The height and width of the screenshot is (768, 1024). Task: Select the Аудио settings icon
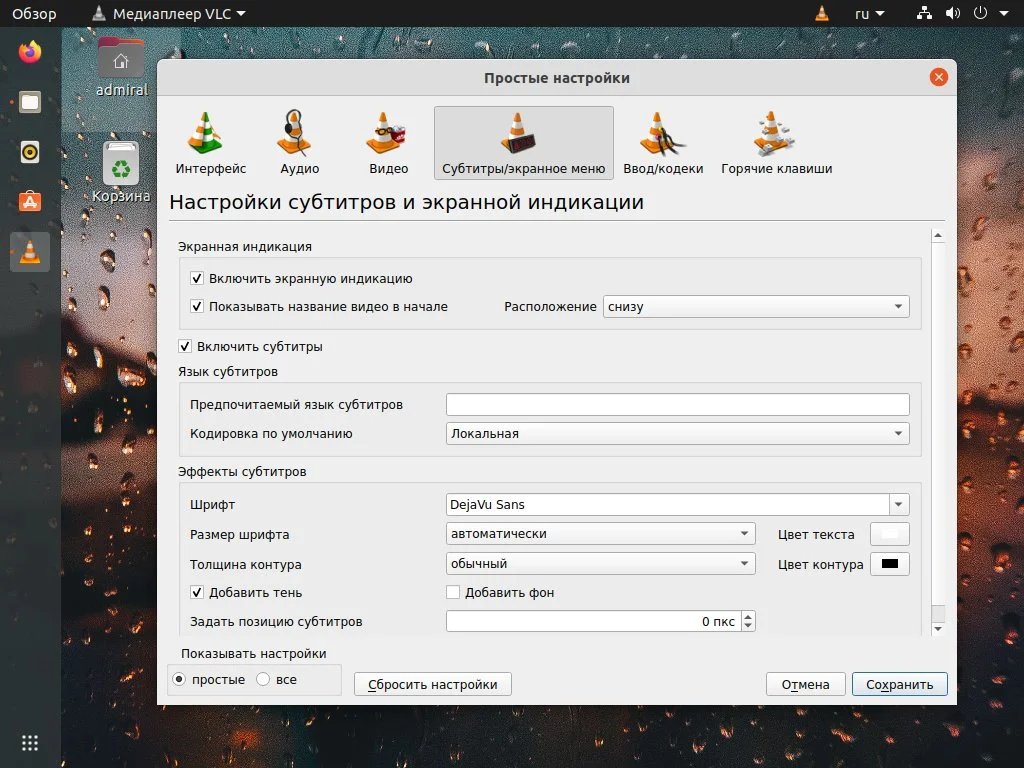coord(297,140)
